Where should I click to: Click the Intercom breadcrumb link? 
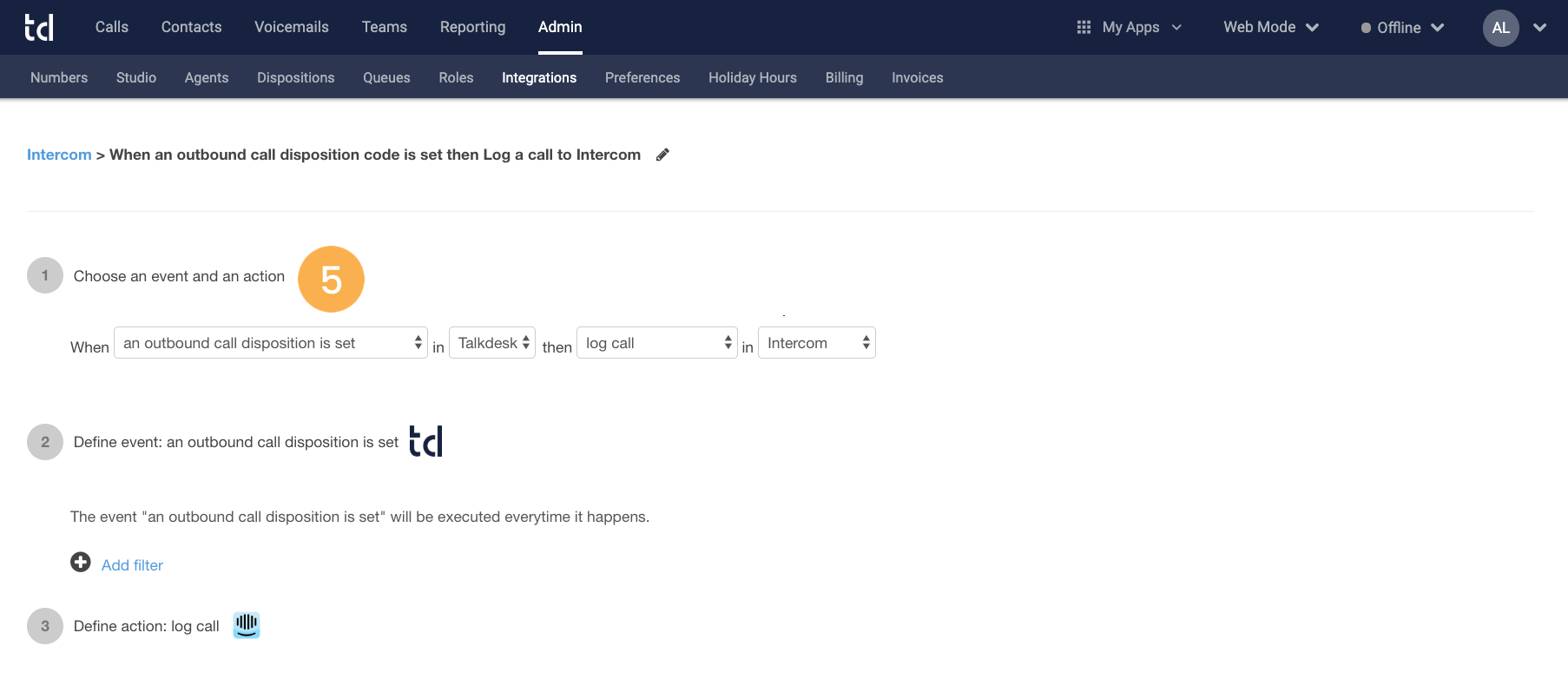coord(59,155)
